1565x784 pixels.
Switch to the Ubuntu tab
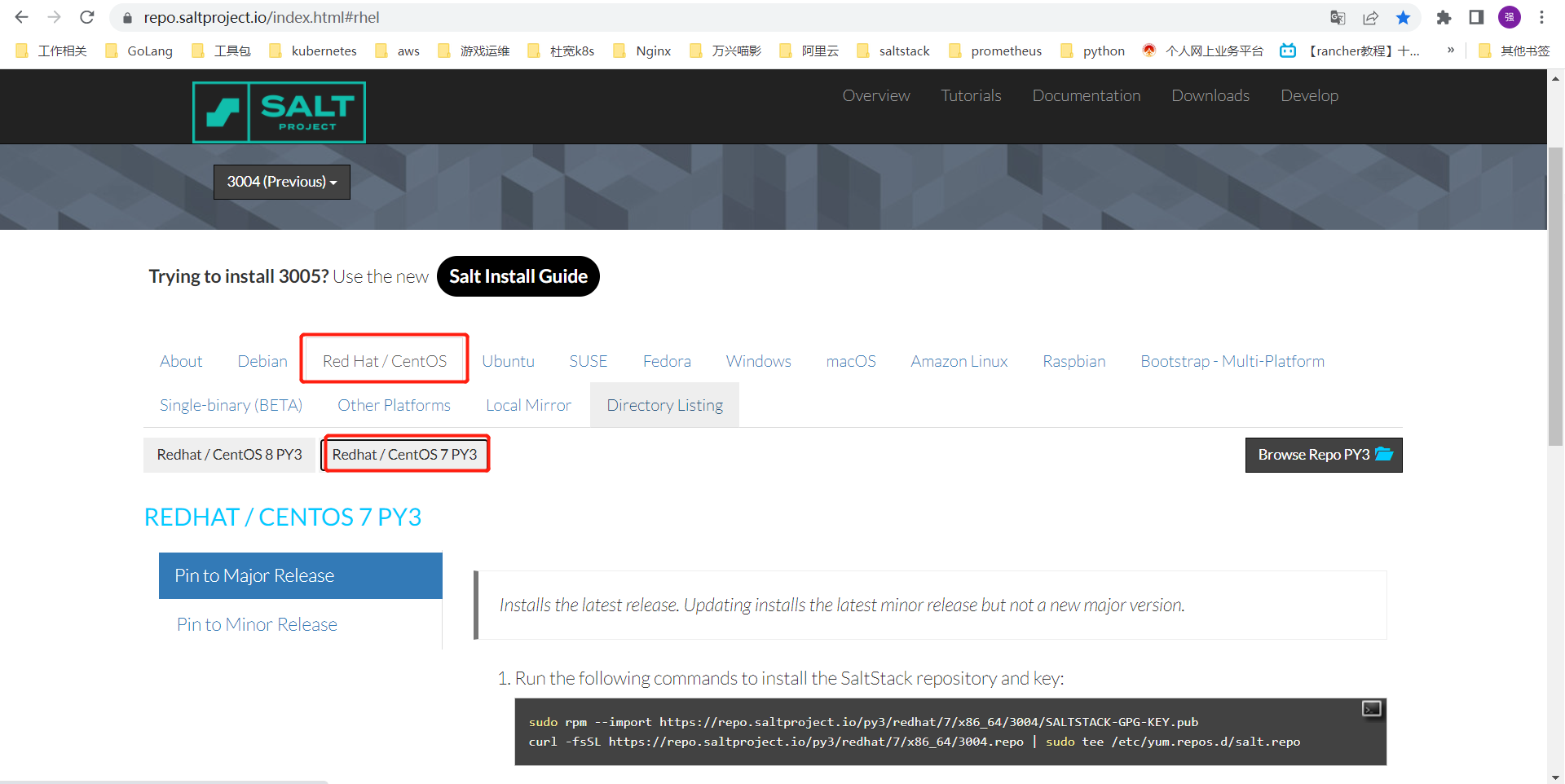[x=508, y=361]
